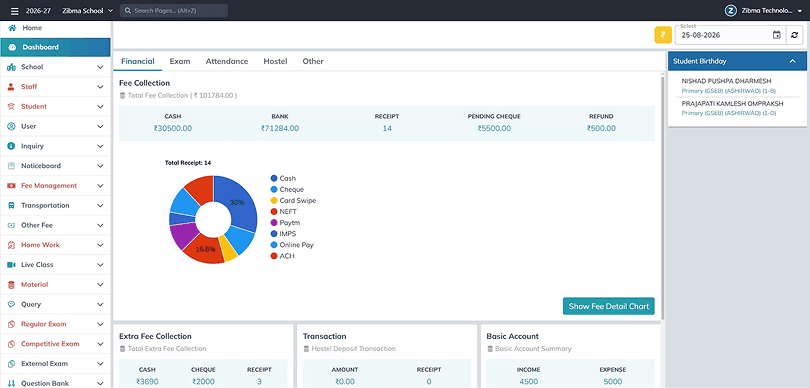810x388 pixels.
Task: Switch to the Attendance tab
Action: [x=227, y=61]
